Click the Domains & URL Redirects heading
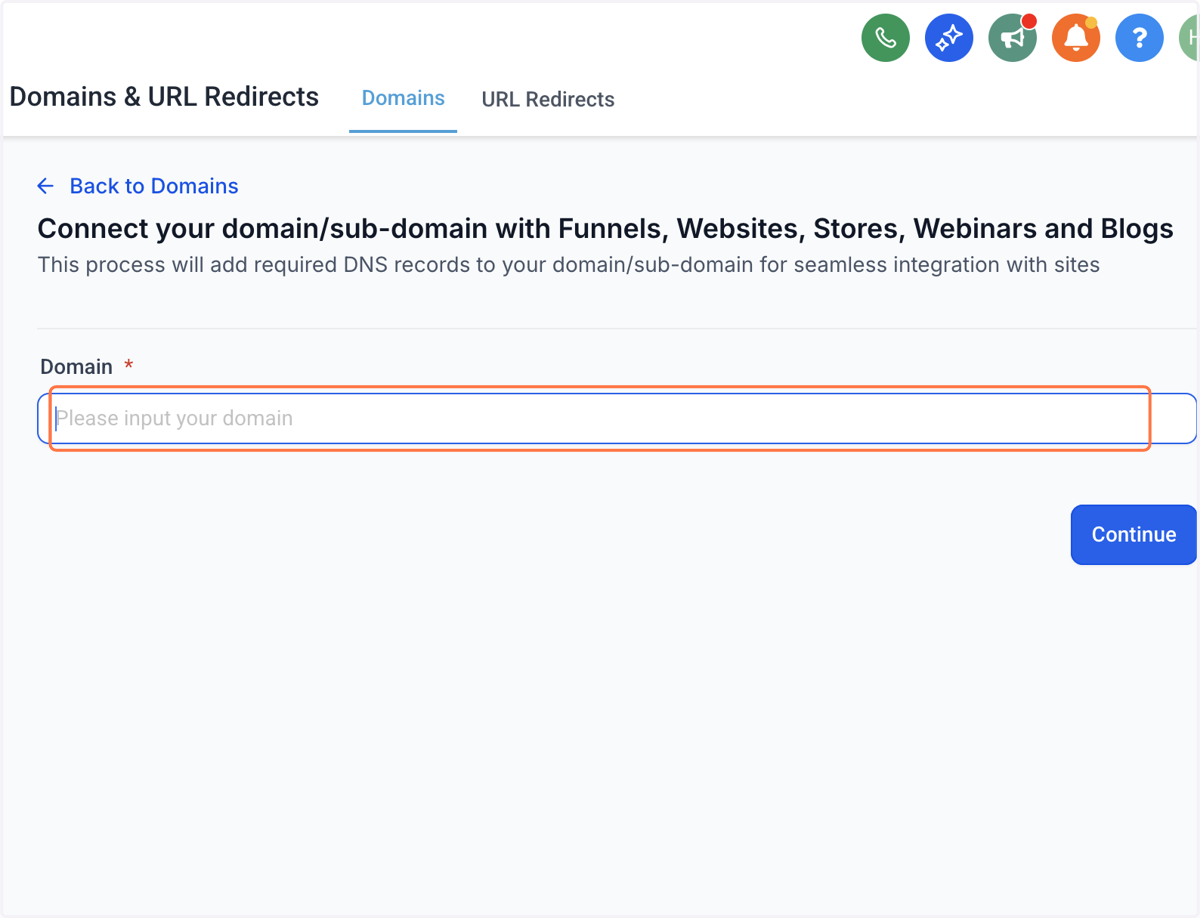The height and width of the screenshot is (918, 1200). pos(164,97)
